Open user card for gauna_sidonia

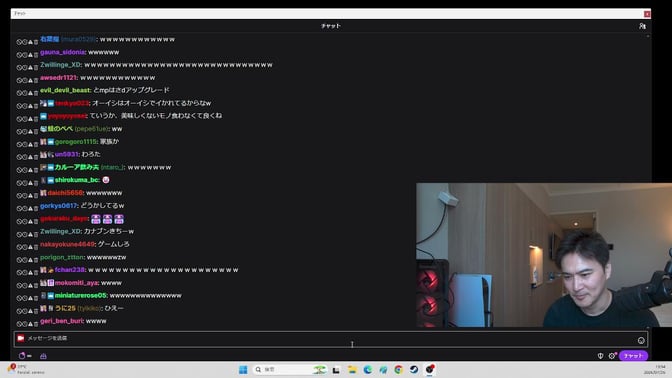(62, 52)
